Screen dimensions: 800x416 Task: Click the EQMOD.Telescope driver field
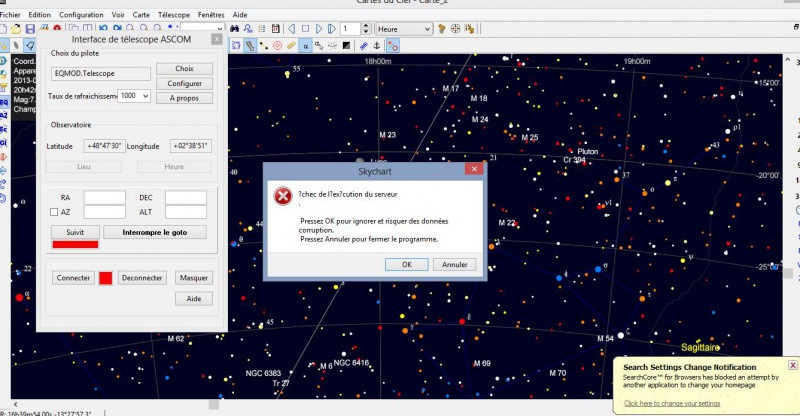pos(101,74)
